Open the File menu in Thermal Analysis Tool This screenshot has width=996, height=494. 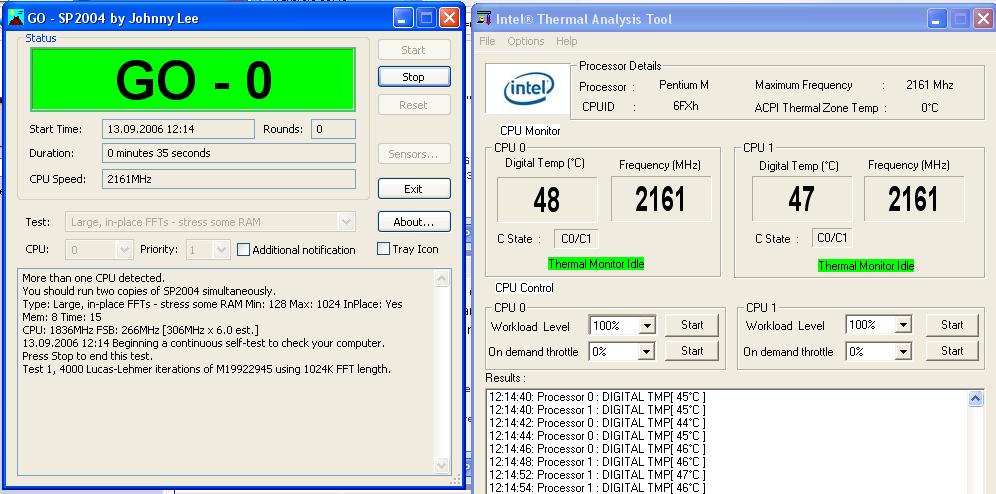(x=487, y=41)
